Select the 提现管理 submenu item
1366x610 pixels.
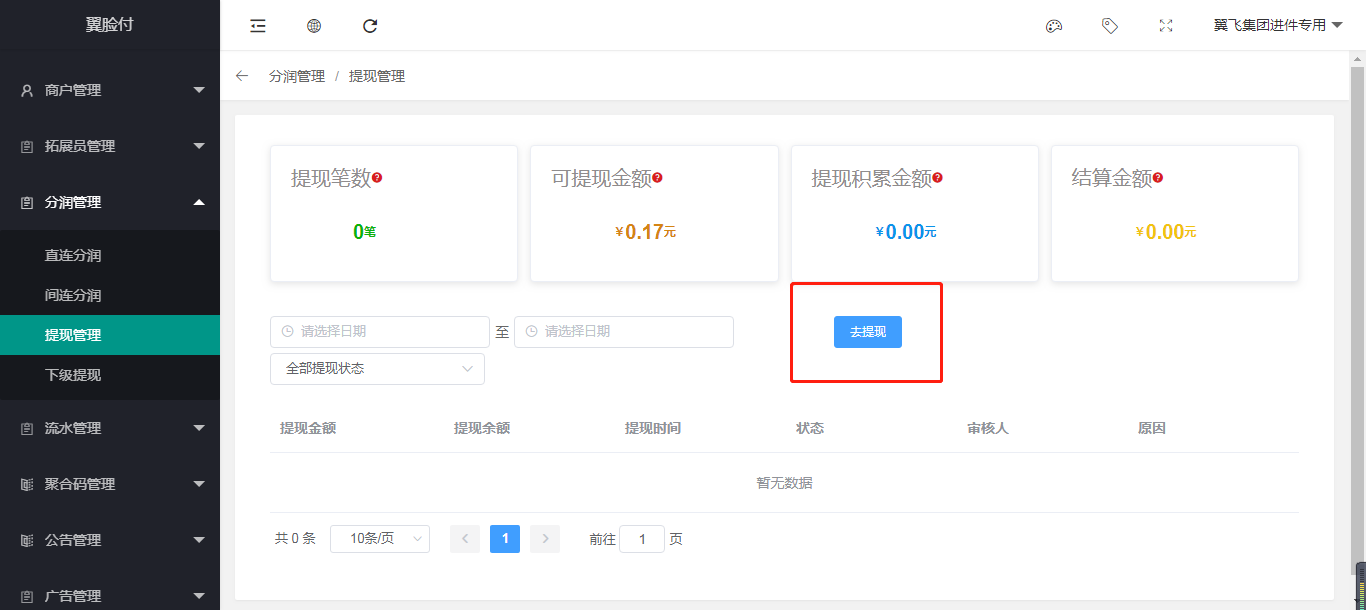pos(110,335)
